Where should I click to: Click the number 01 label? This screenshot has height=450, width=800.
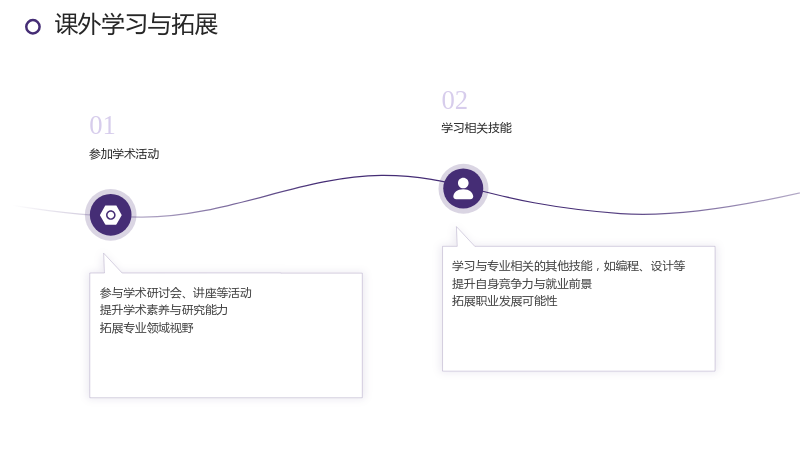pyautogui.click(x=102, y=126)
